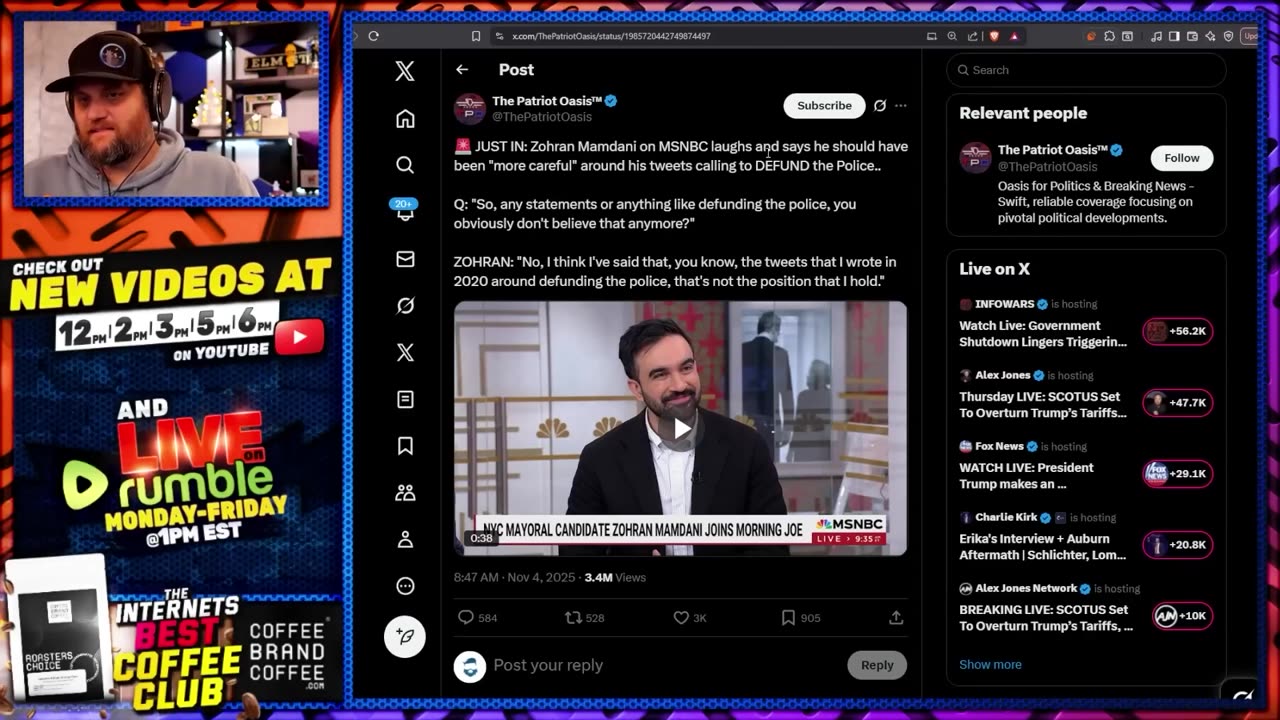Click browser Update button
Image resolution: width=1280 pixels, height=720 pixels.
click(1250, 36)
